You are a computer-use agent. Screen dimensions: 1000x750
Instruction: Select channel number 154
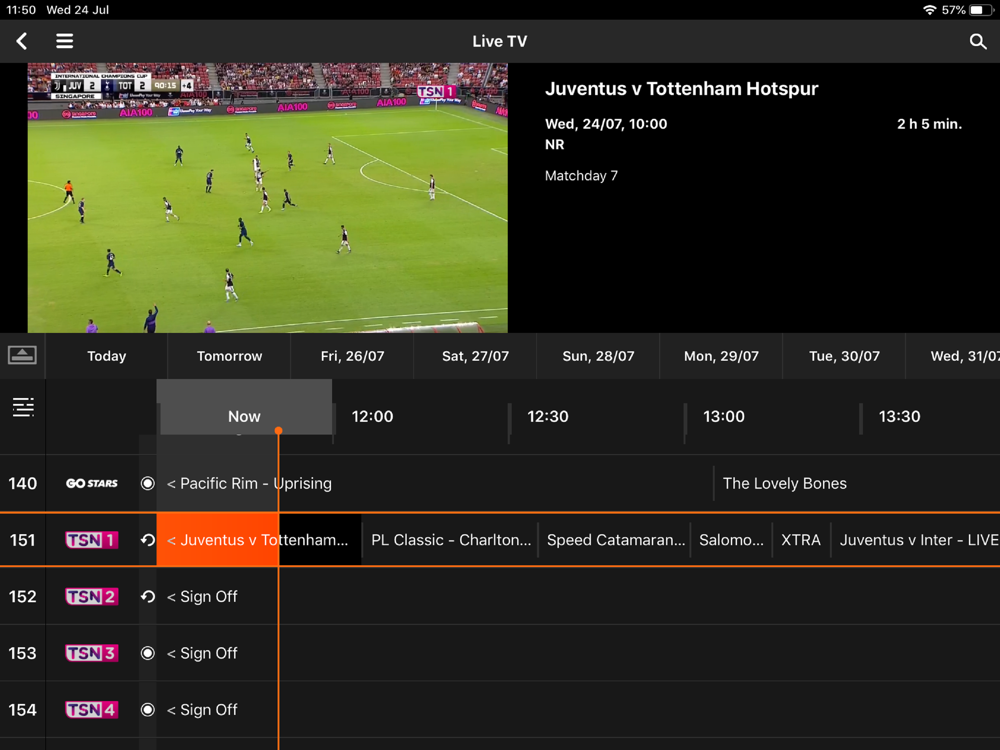[x=22, y=710]
